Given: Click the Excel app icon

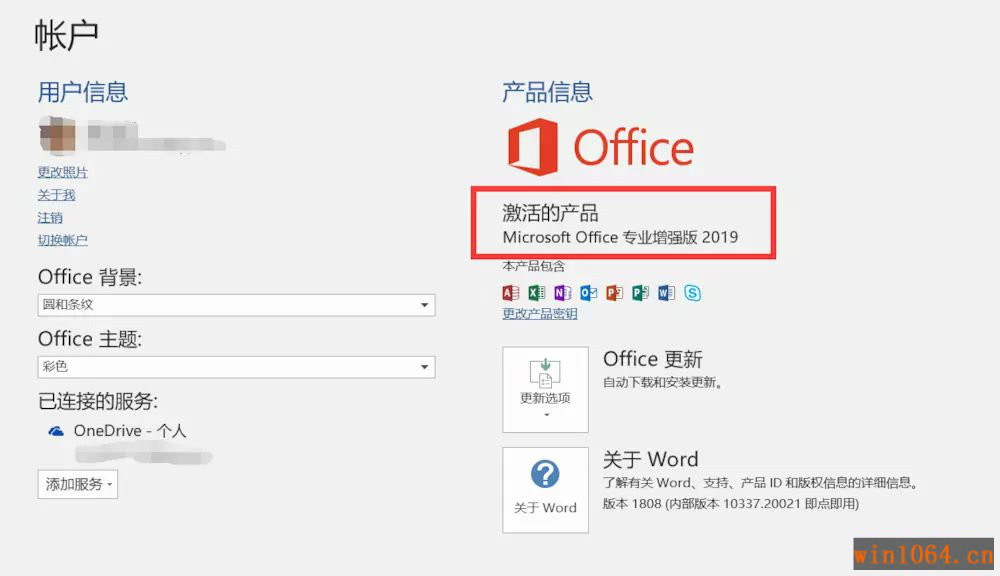Looking at the screenshot, I should click(536, 293).
